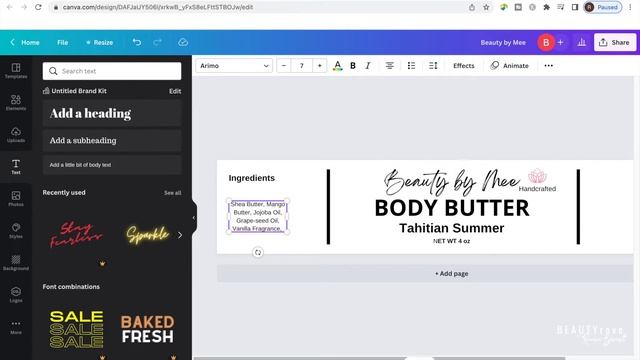The height and width of the screenshot is (360, 640).
Task: Click the cloud save status icon
Action: [x=183, y=42]
